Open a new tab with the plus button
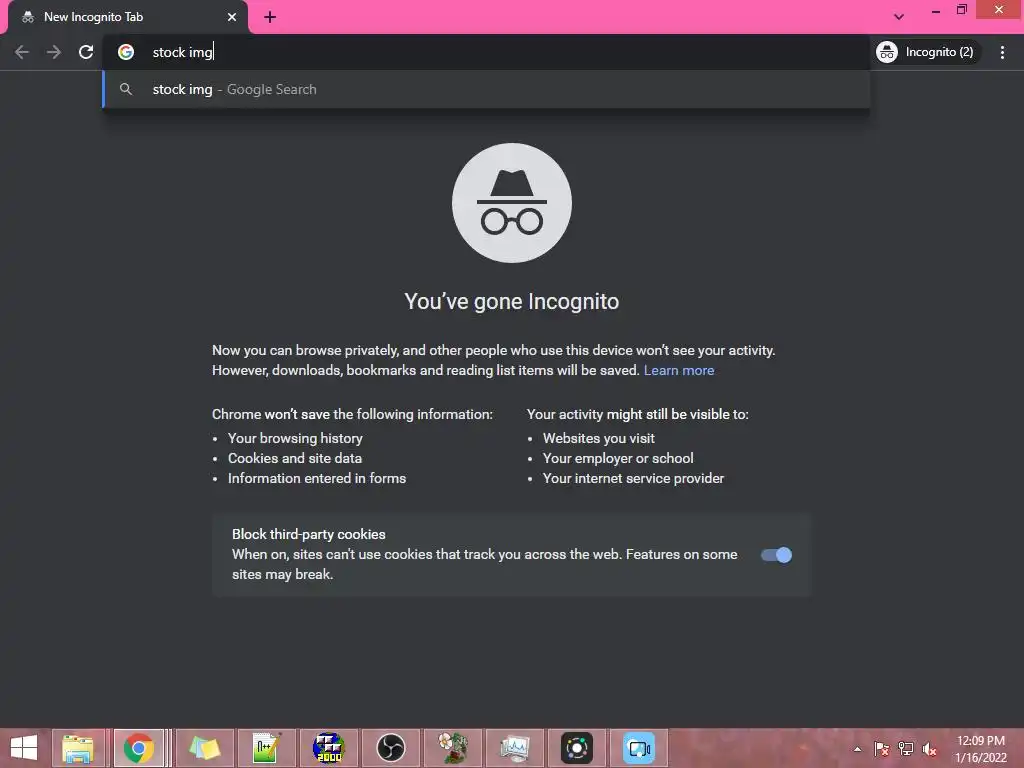This screenshot has width=1024, height=768. pyautogui.click(x=270, y=18)
